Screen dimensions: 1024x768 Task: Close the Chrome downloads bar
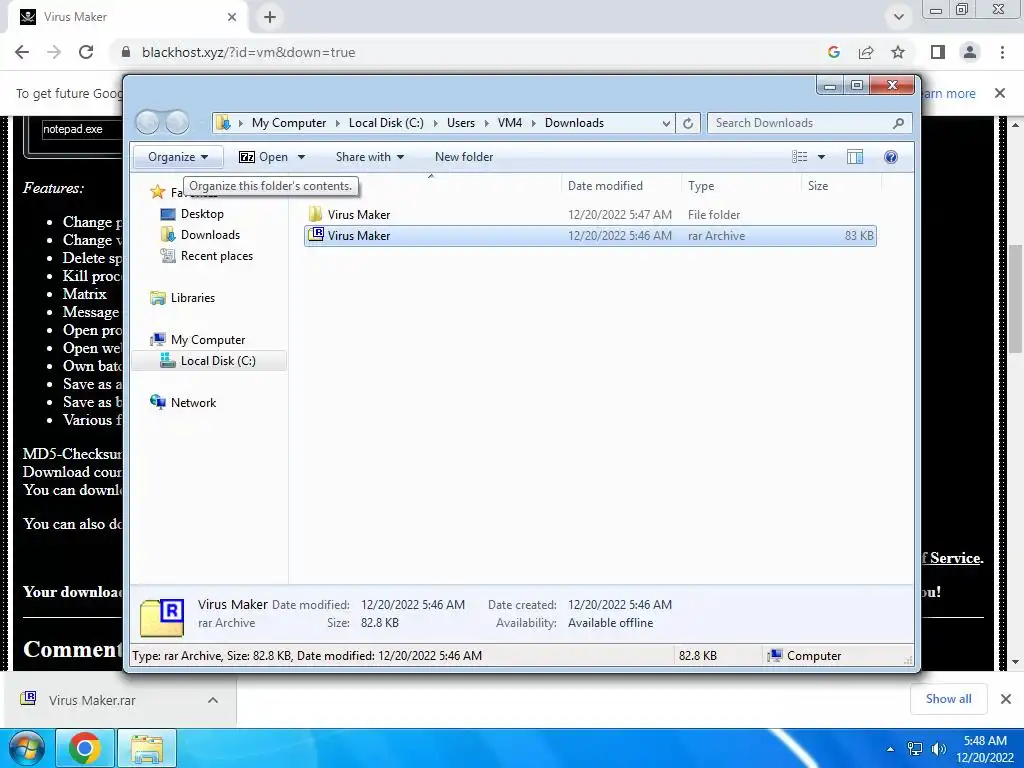pyautogui.click(x=1006, y=699)
